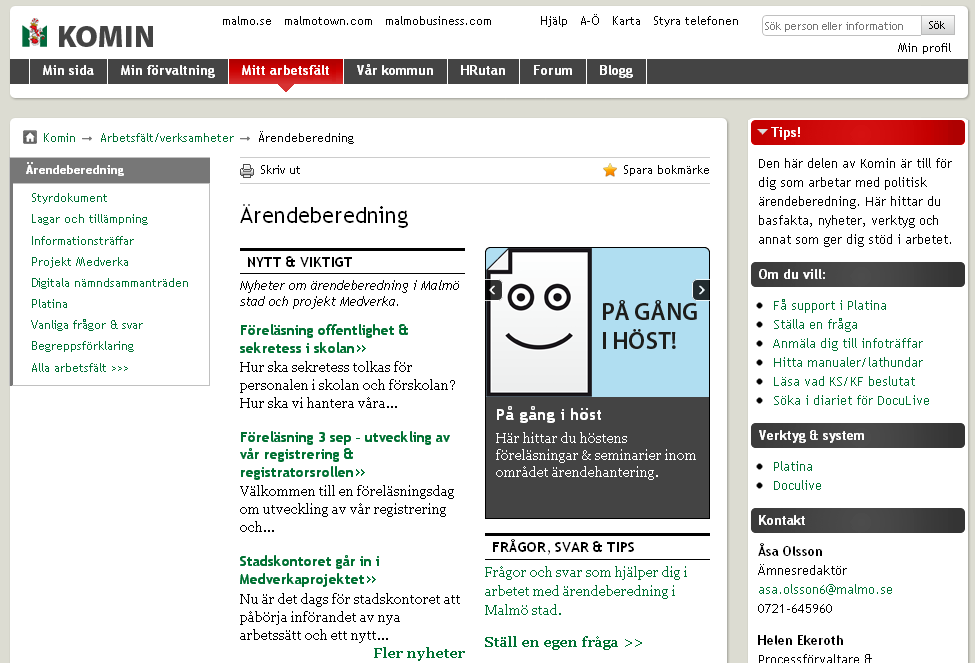Open Ställa en fråga link
This screenshot has height=663, width=975.
coord(815,325)
